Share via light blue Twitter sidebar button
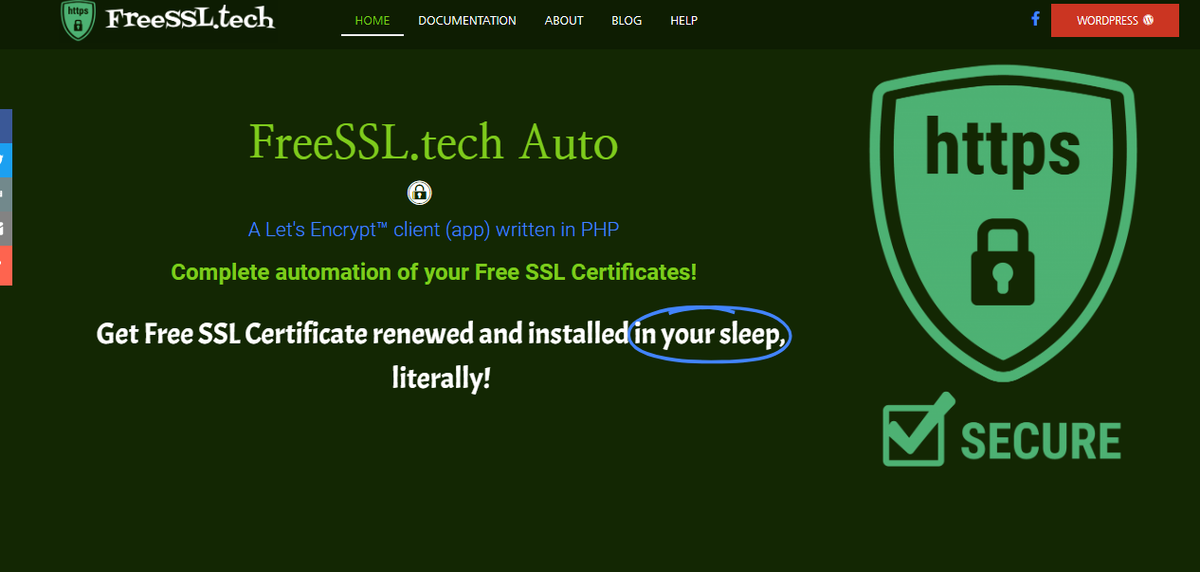The width and height of the screenshot is (1200, 572). coord(5,160)
